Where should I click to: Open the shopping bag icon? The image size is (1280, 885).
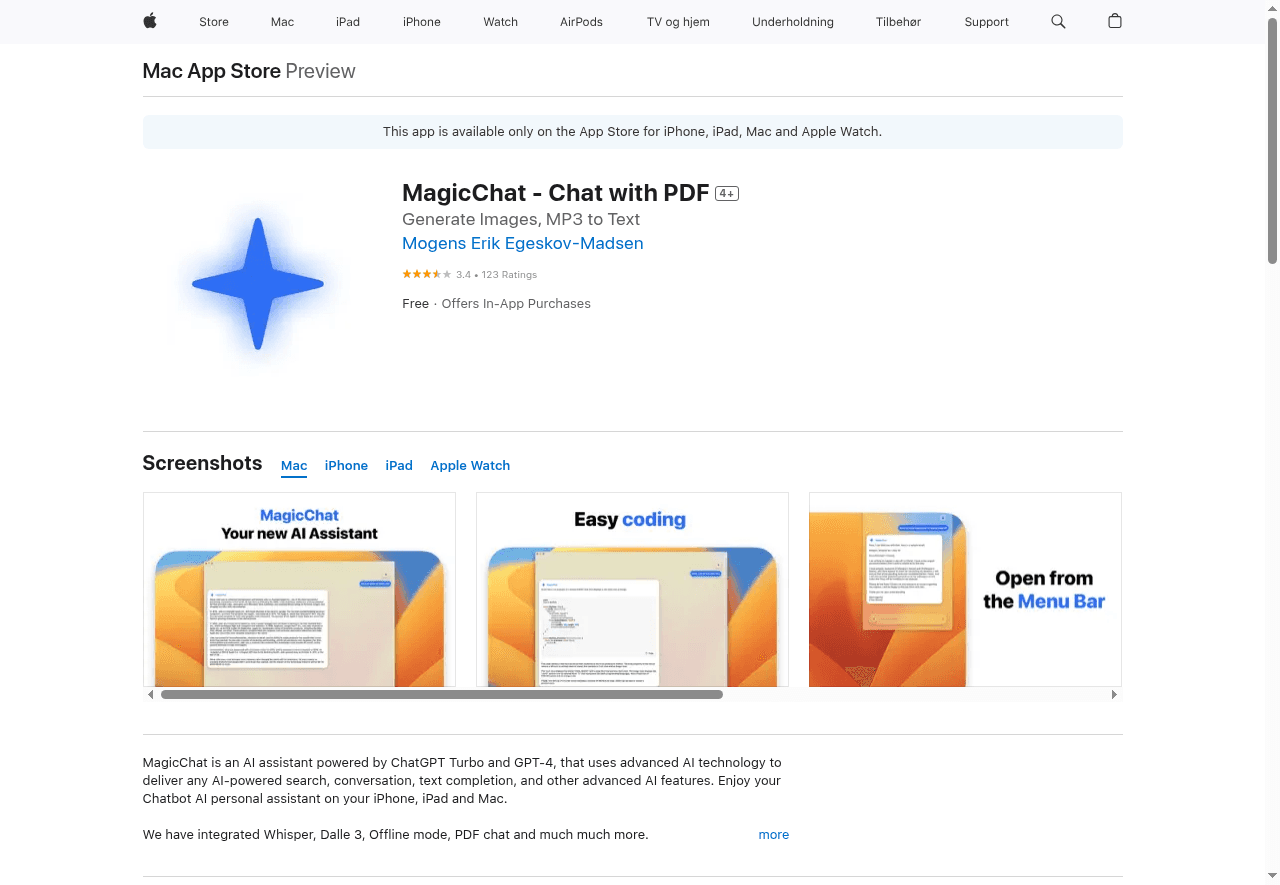click(x=1114, y=21)
